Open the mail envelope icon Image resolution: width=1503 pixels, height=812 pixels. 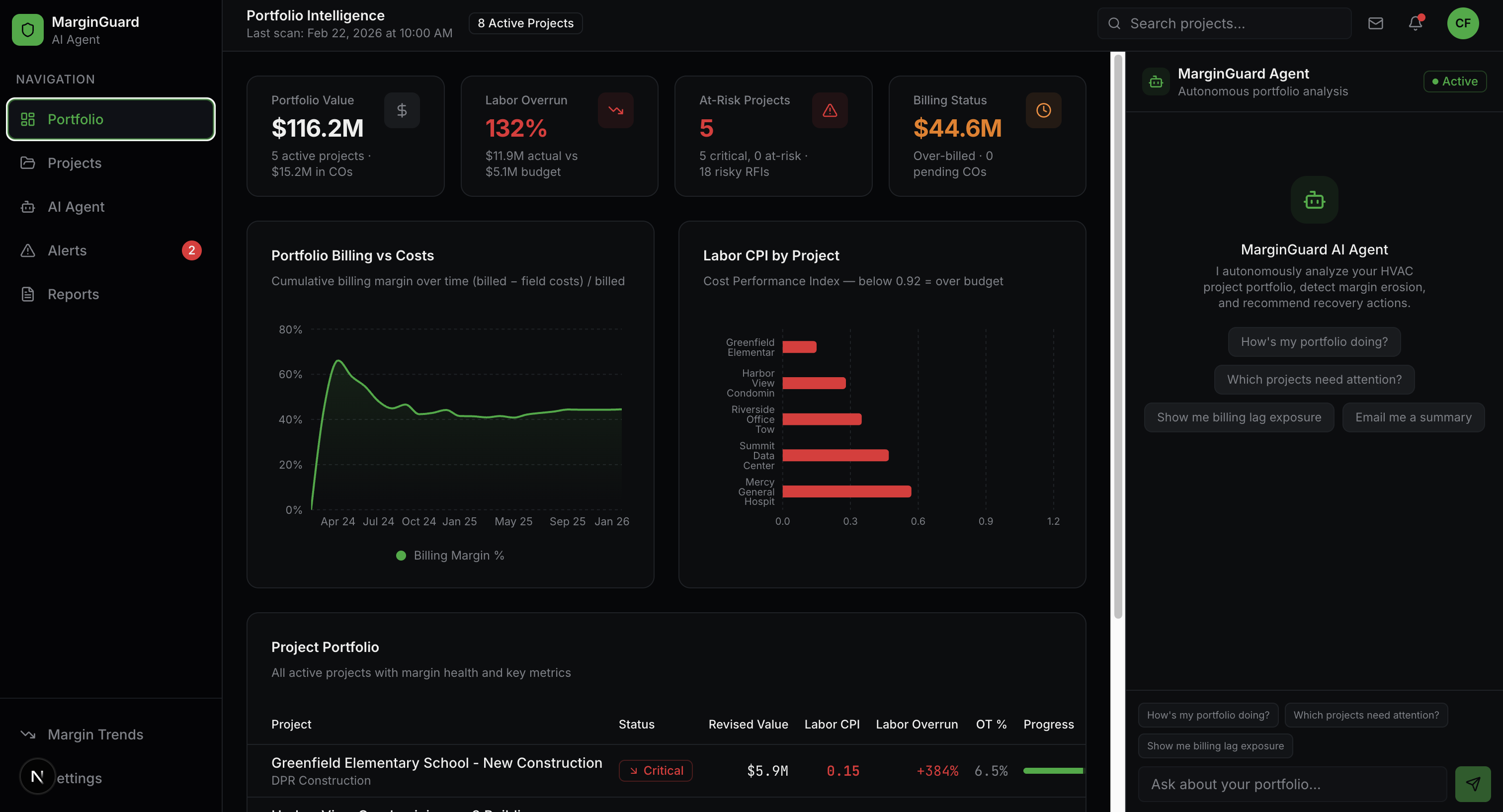tap(1375, 23)
